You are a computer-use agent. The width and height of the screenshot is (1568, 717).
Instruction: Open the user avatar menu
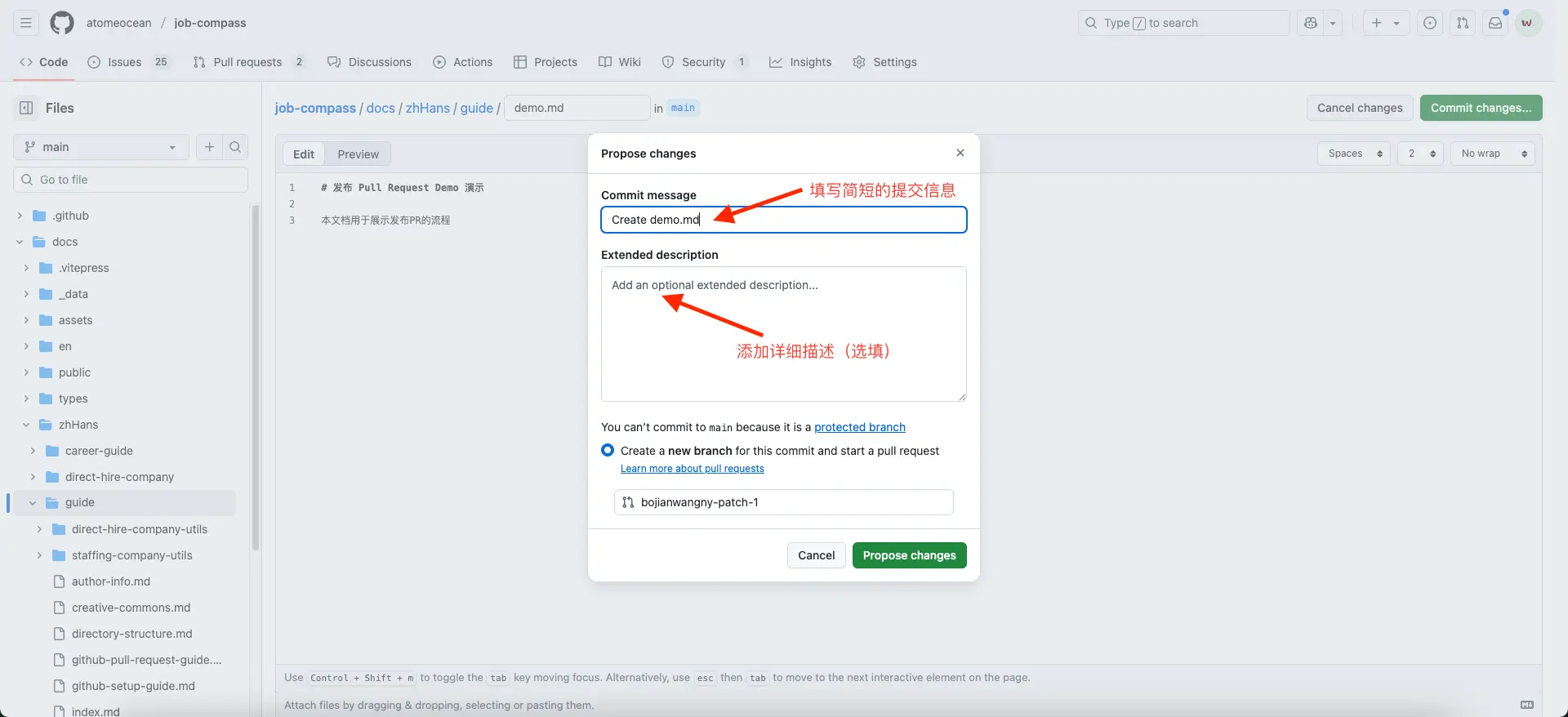click(1527, 23)
